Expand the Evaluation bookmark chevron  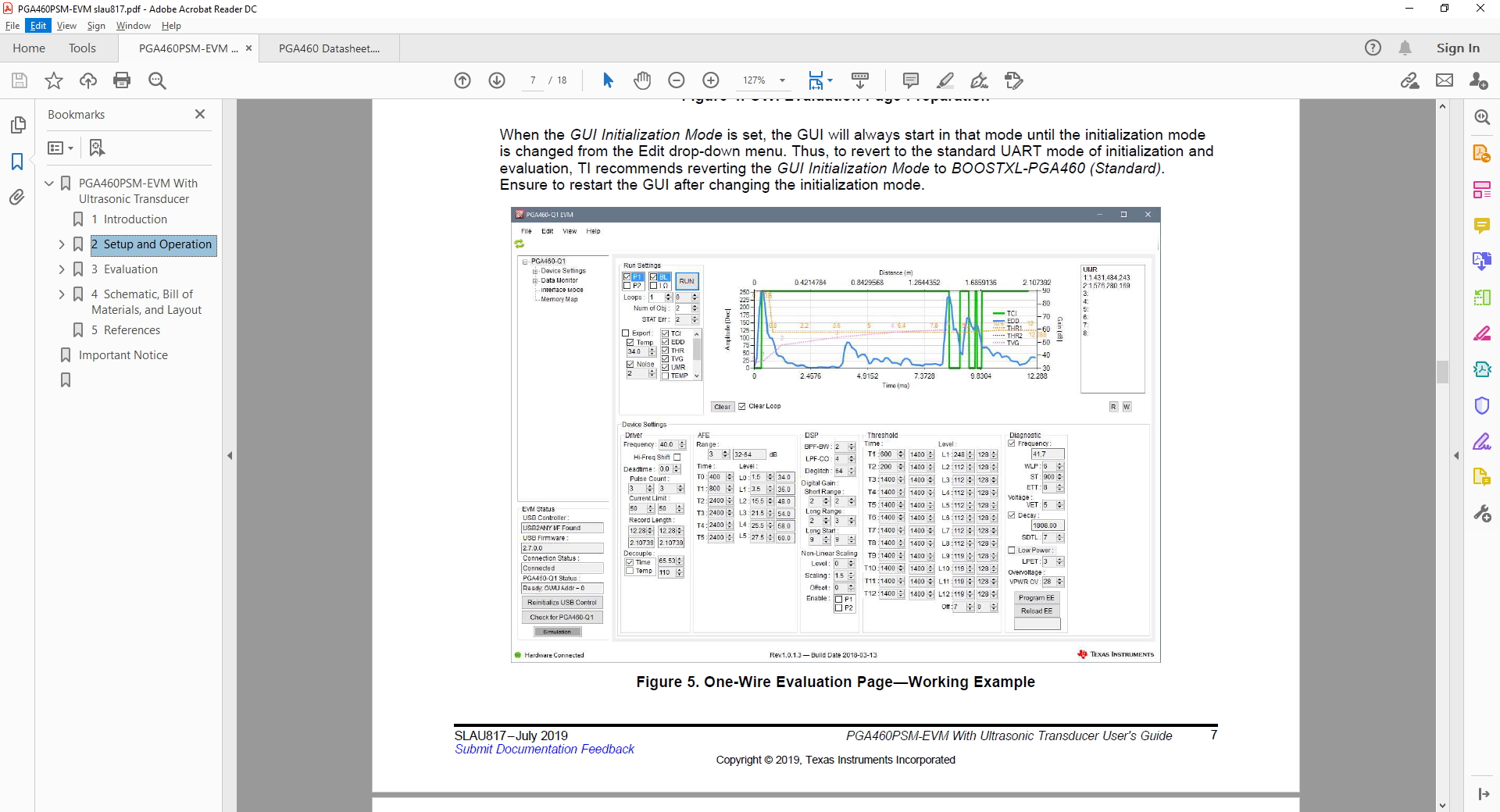tap(62, 269)
